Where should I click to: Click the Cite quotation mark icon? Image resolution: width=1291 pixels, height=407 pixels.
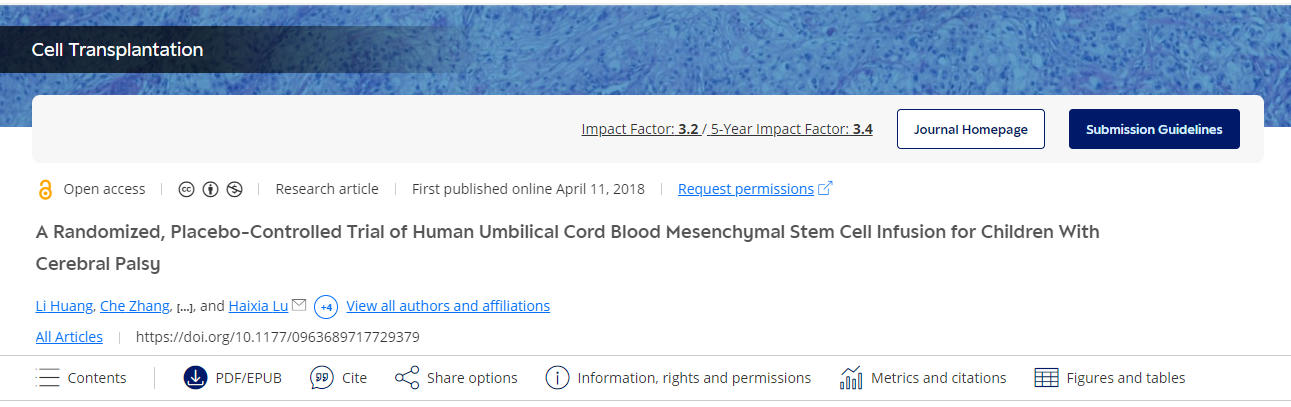point(321,378)
